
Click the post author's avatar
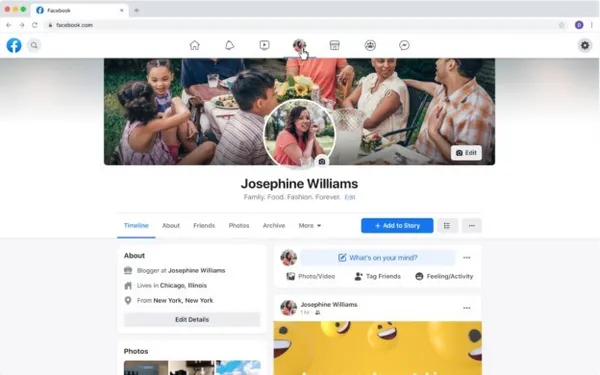(x=289, y=308)
